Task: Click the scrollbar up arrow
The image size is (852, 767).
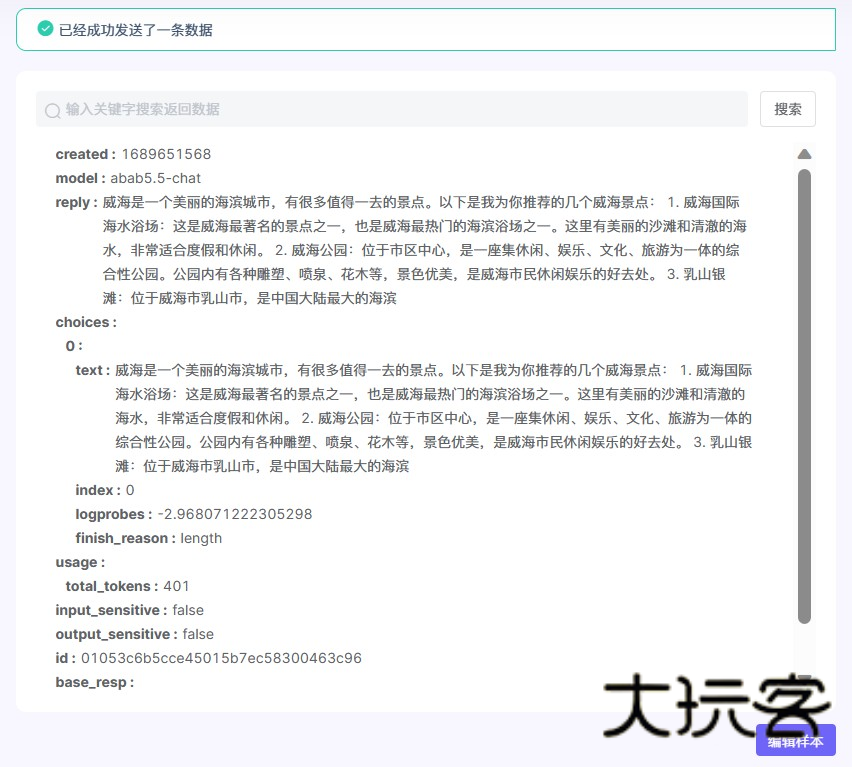Action: [x=805, y=153]
